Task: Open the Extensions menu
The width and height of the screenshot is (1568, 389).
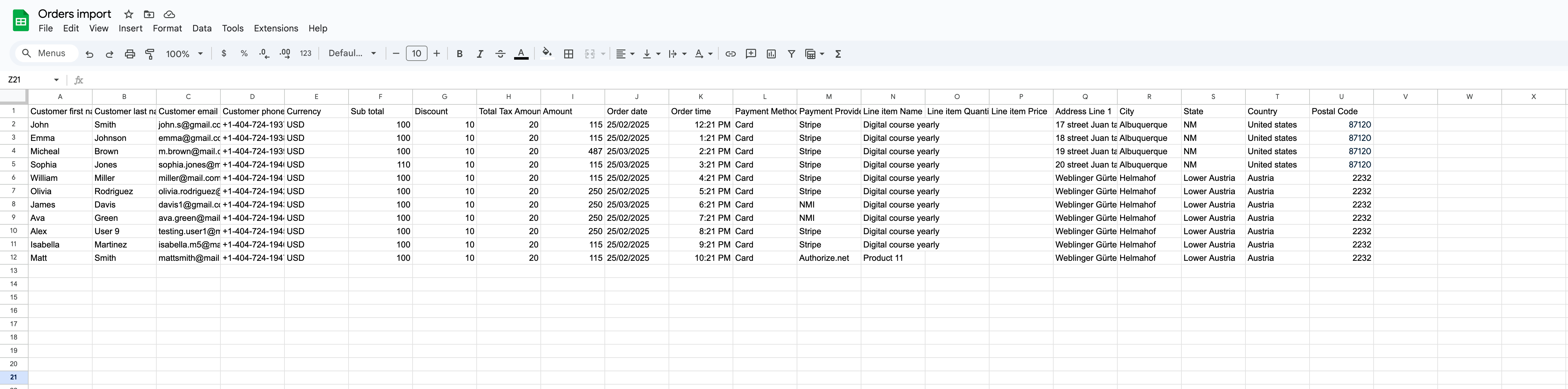Action: point(276,28)
